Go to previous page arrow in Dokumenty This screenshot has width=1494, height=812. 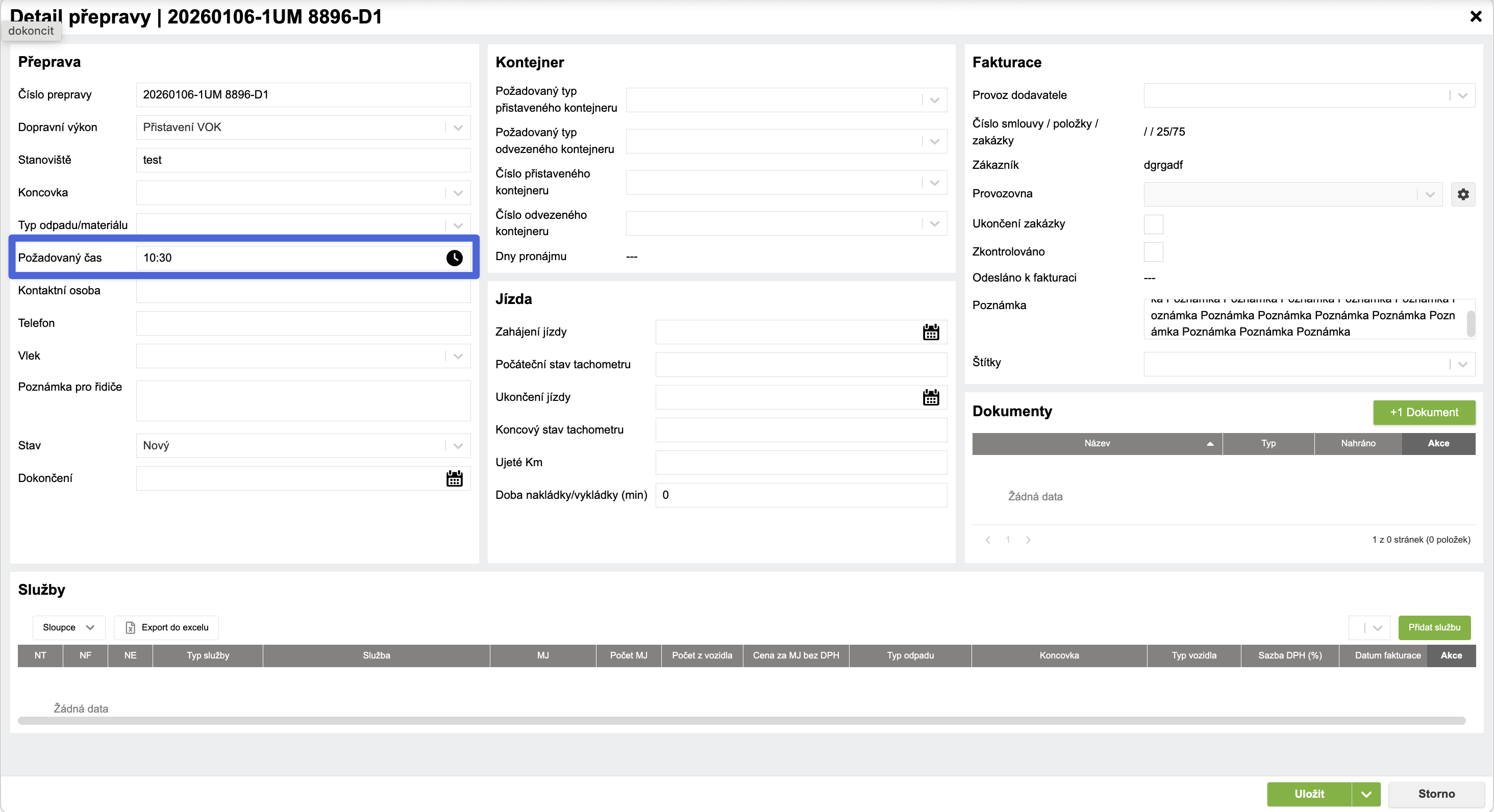pyautogui.click(x=988, y=540)
